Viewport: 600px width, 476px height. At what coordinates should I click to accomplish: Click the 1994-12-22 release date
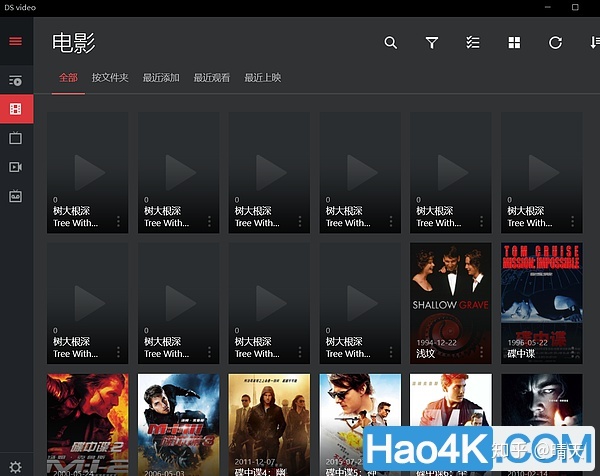437,342
